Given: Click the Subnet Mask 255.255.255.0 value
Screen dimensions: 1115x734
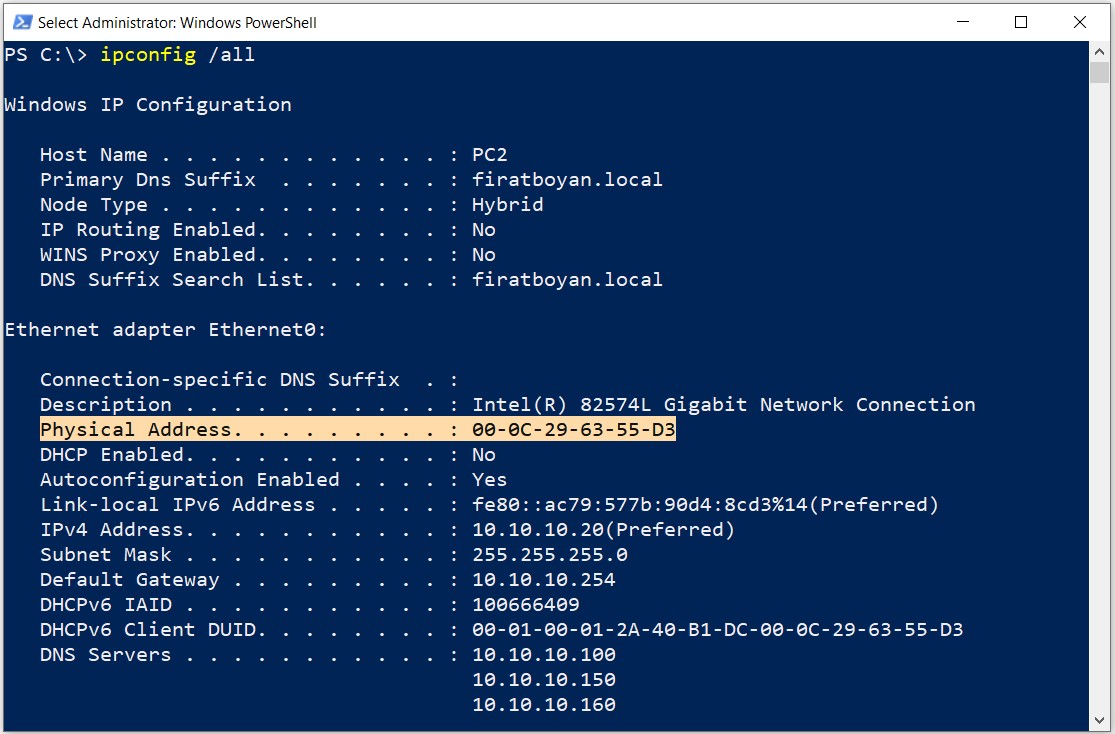Looking at the screenshot, I should coord(550,555).
